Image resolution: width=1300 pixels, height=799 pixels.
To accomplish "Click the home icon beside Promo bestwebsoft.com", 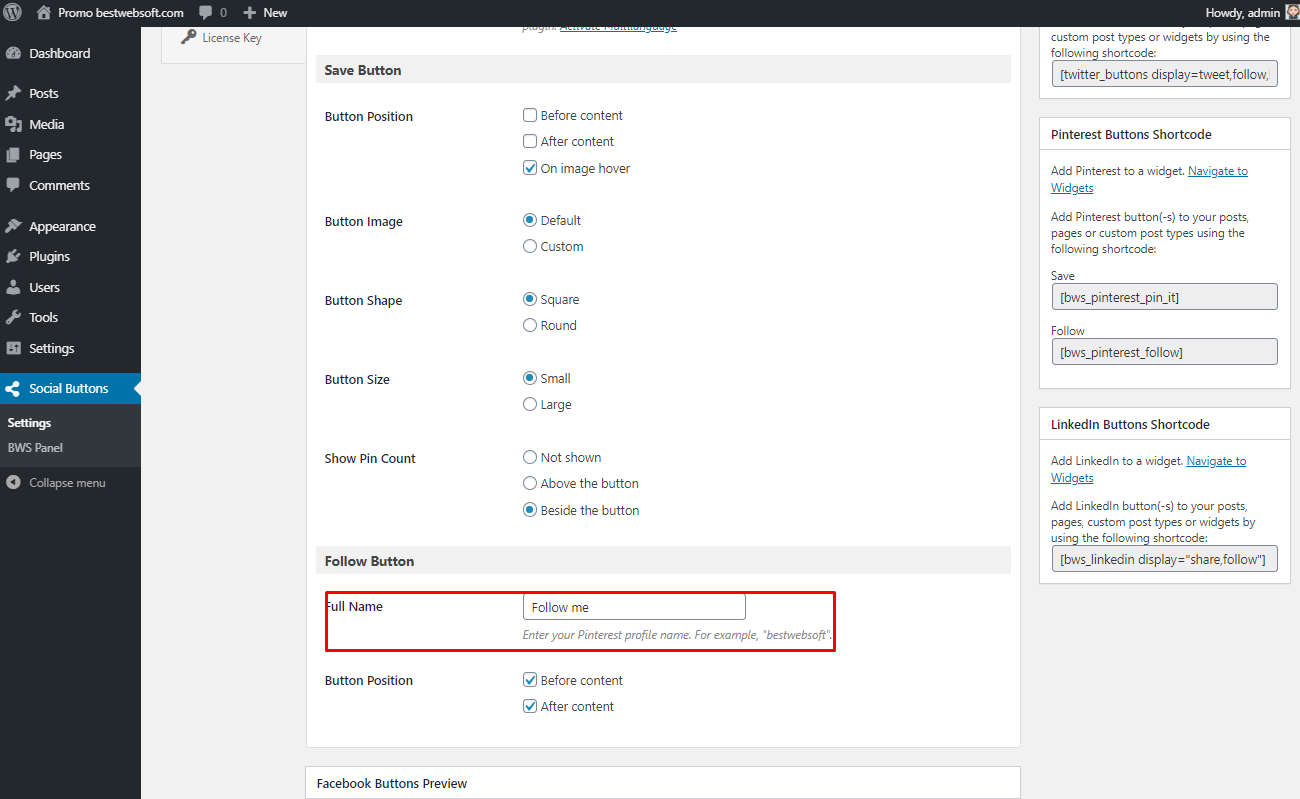I will 43,13.
